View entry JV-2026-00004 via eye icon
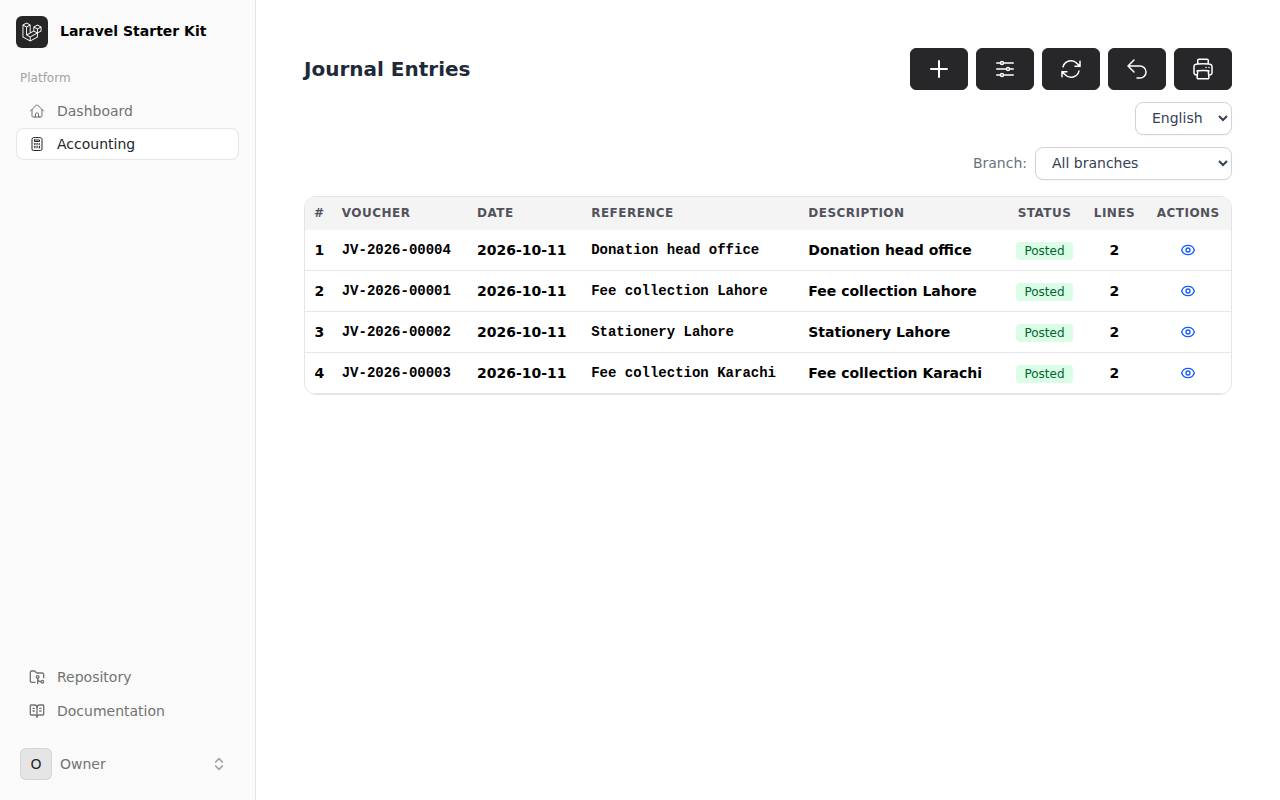The height and width of the screenshot is (800, 1280). (x=1188, y=250)
